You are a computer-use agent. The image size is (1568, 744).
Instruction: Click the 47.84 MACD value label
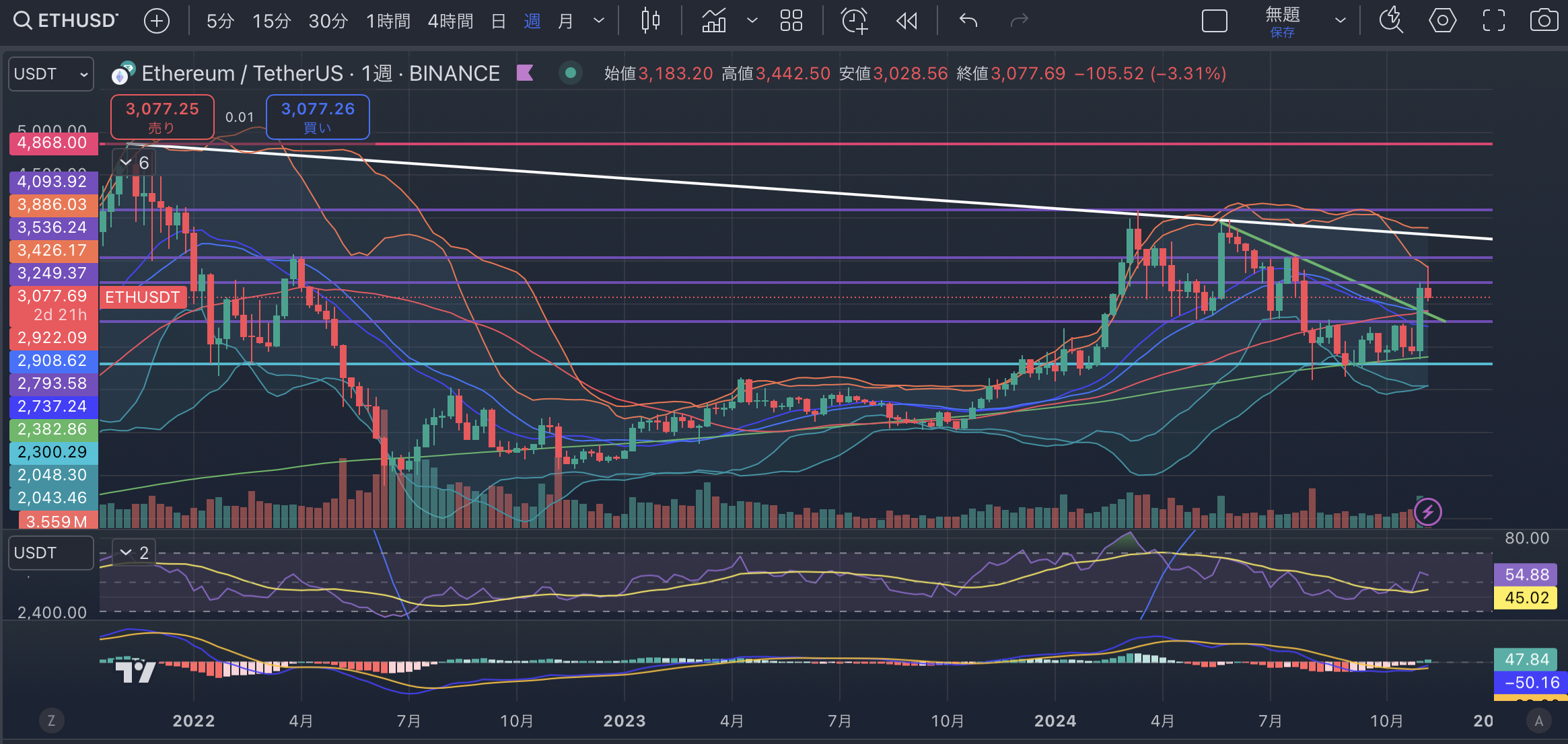pos(1526,659)
